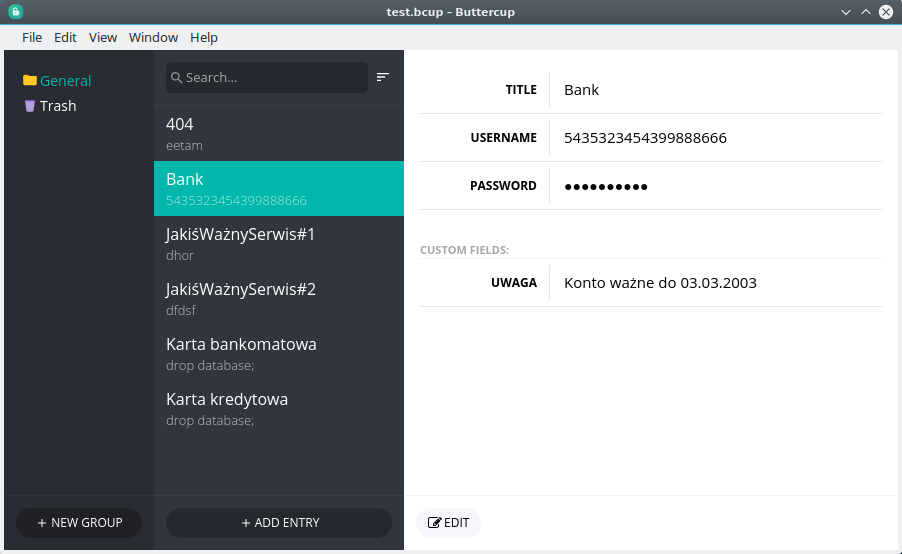Minimize the Buttercup window
Viewport: 902px width, 554px height.
846,12
